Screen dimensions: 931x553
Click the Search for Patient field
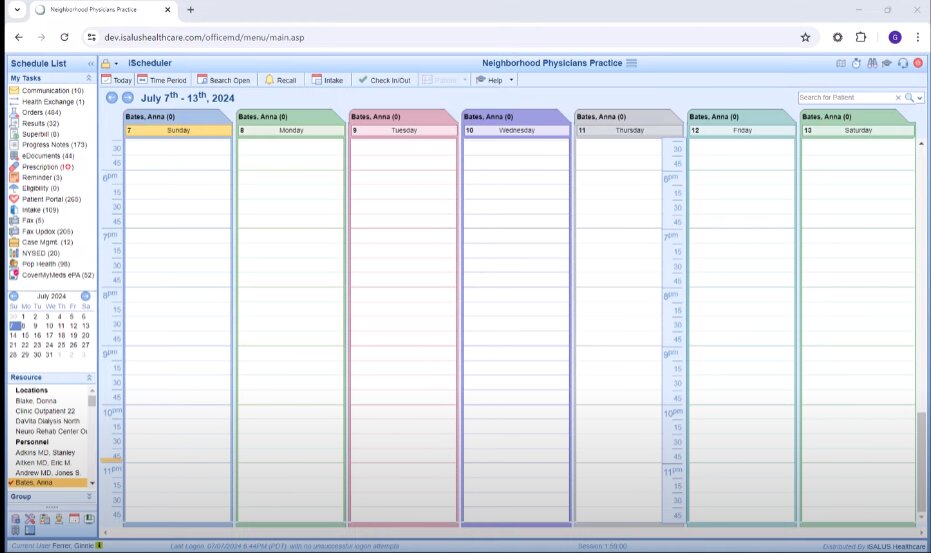coord(850,98)
